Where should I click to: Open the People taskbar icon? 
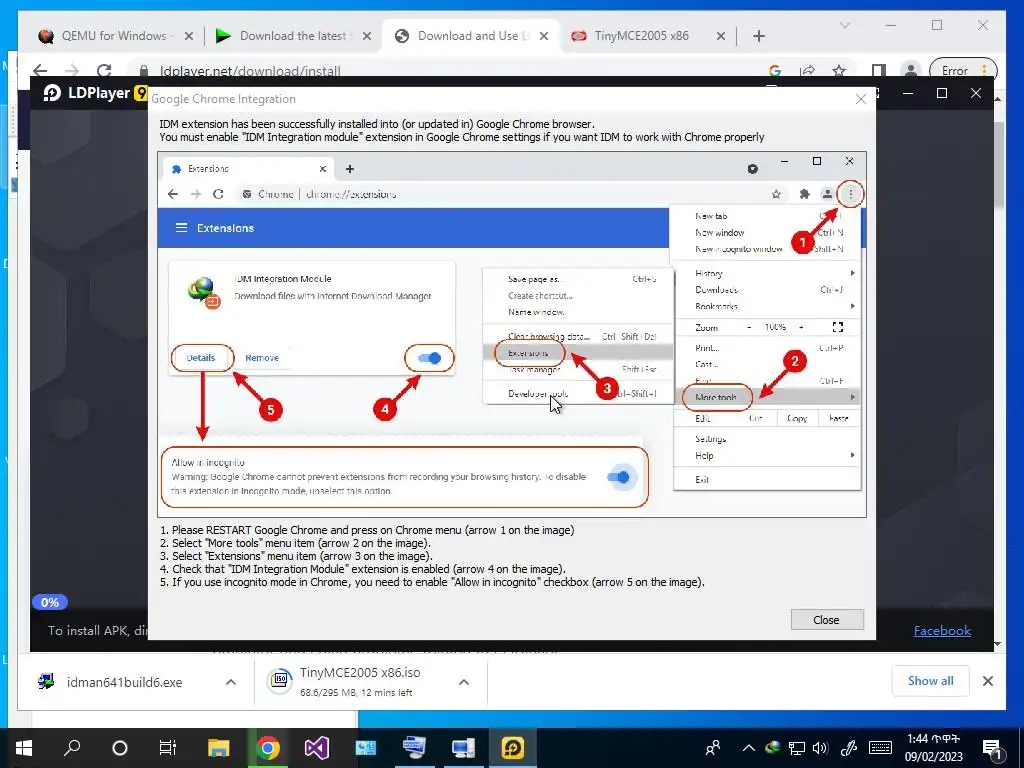[x=713, y=748]
